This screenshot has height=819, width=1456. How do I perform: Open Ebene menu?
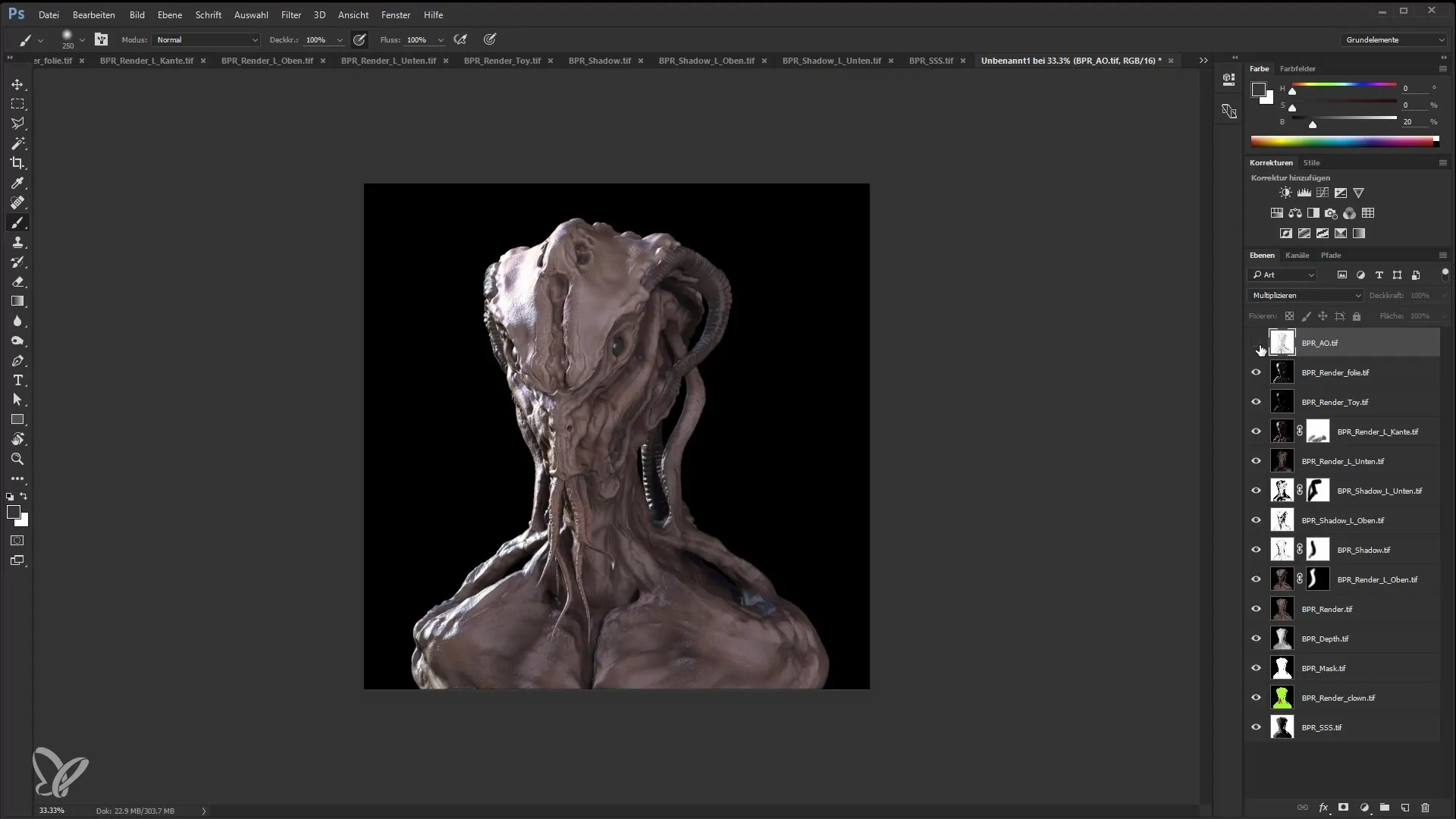click(x=169, y=14)
